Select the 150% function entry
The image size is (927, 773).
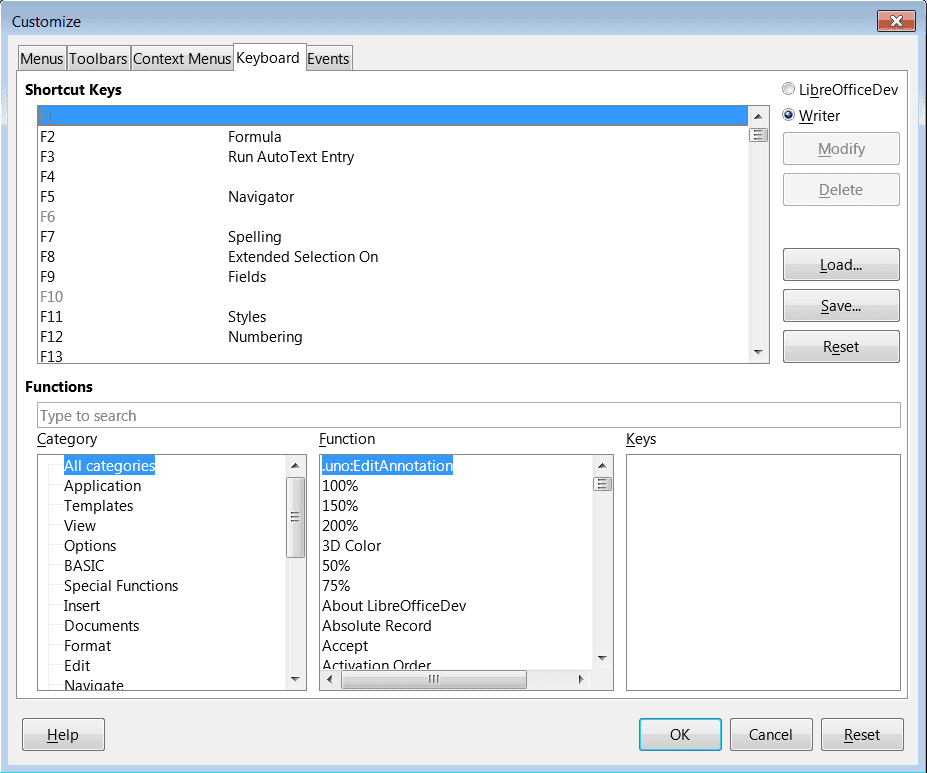[x=340, y=506]
